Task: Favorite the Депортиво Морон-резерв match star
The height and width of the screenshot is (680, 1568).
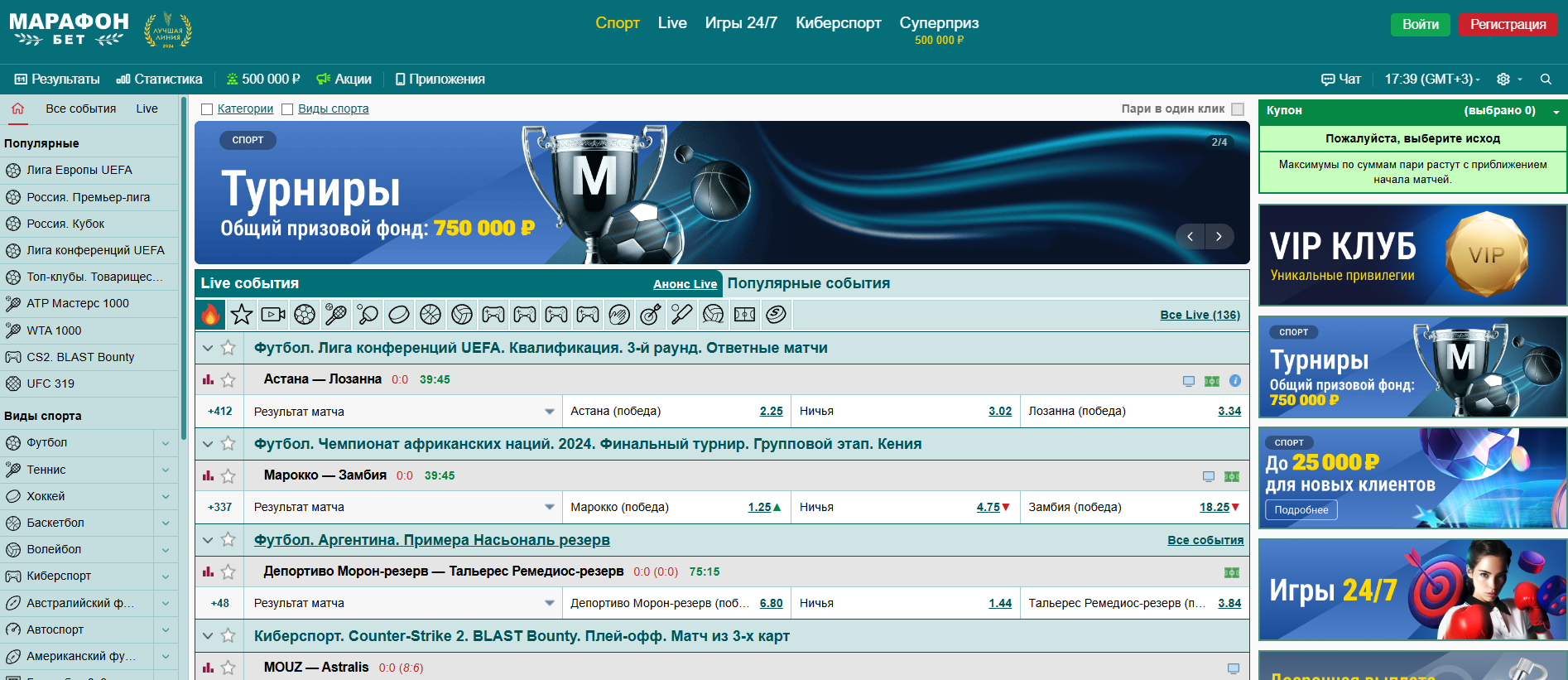Action: click(228, 571)
